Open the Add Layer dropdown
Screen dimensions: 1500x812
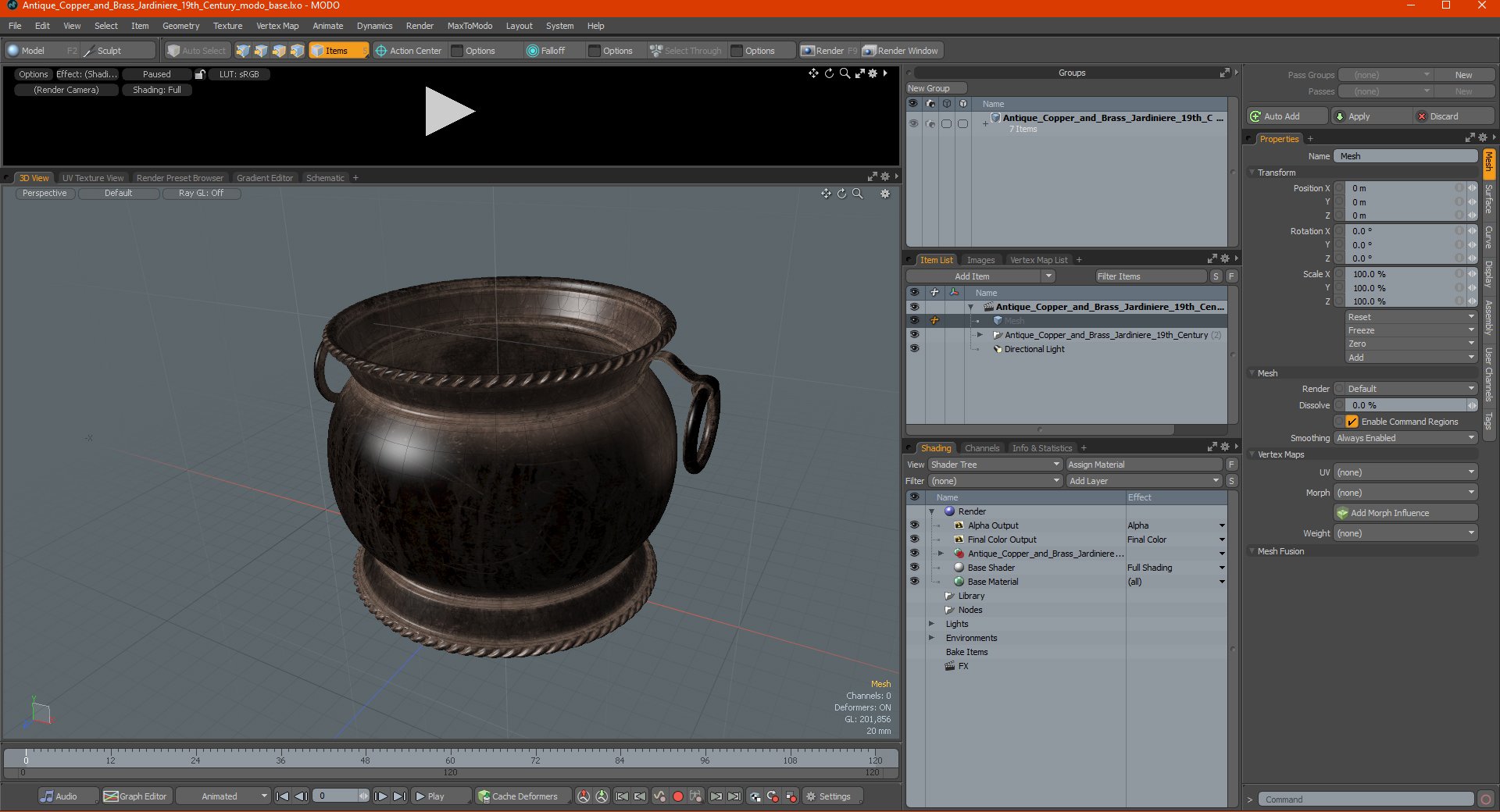[1145, 481]
